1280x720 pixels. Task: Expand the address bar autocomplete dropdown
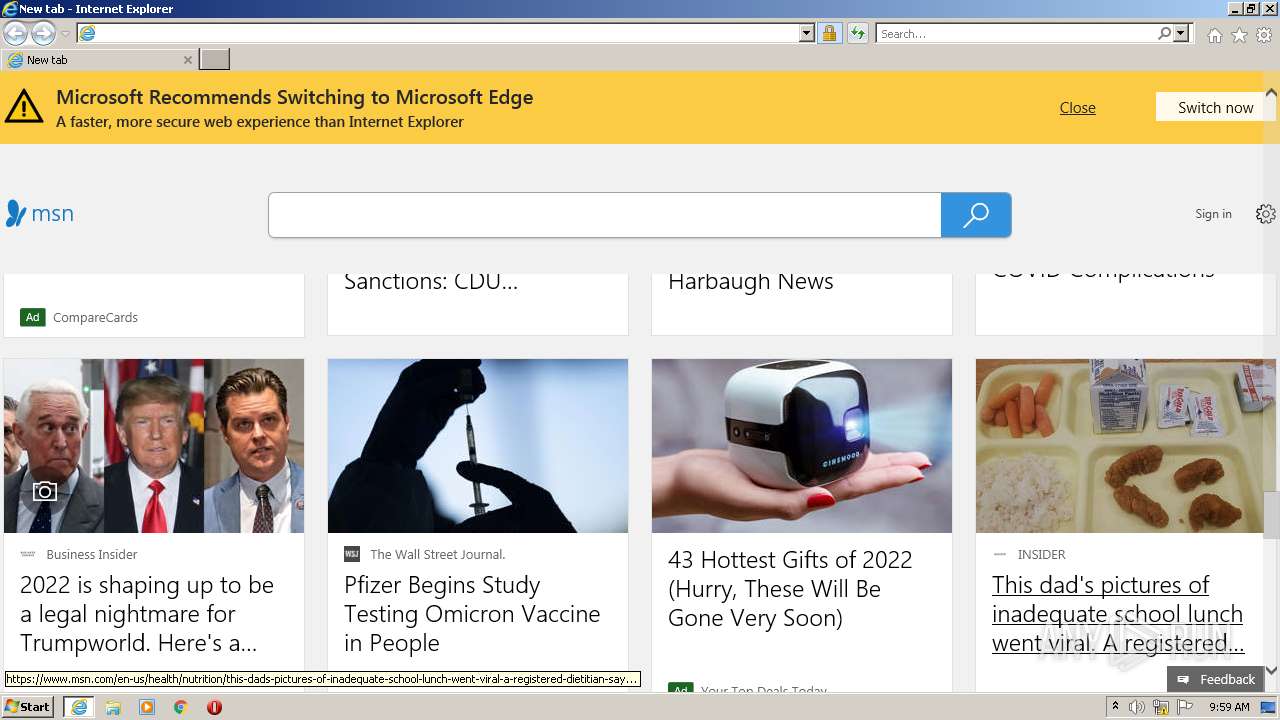[x=807, y=34]
